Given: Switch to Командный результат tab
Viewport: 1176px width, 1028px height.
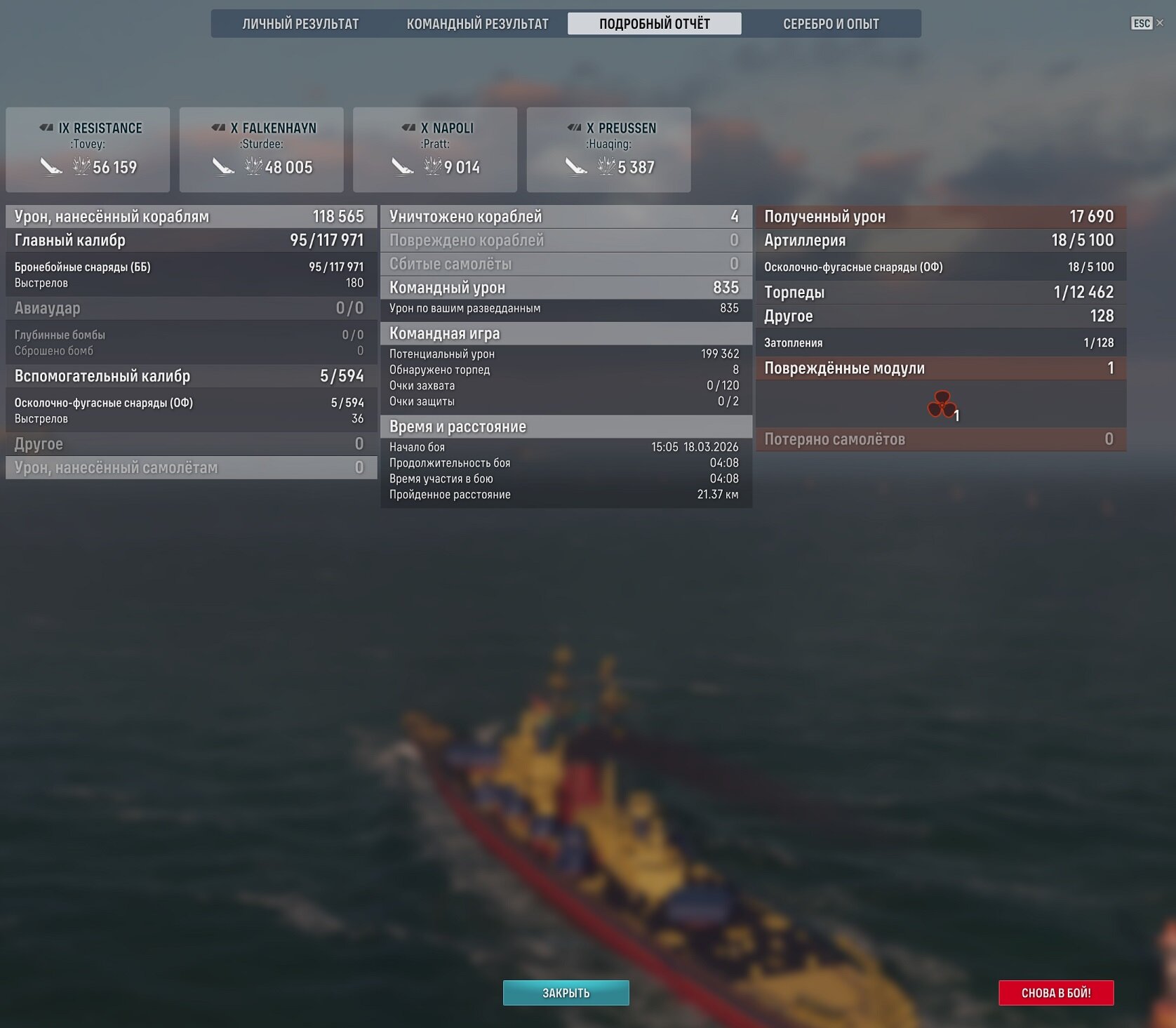Looking at the screenshot, I should (477, 24).
